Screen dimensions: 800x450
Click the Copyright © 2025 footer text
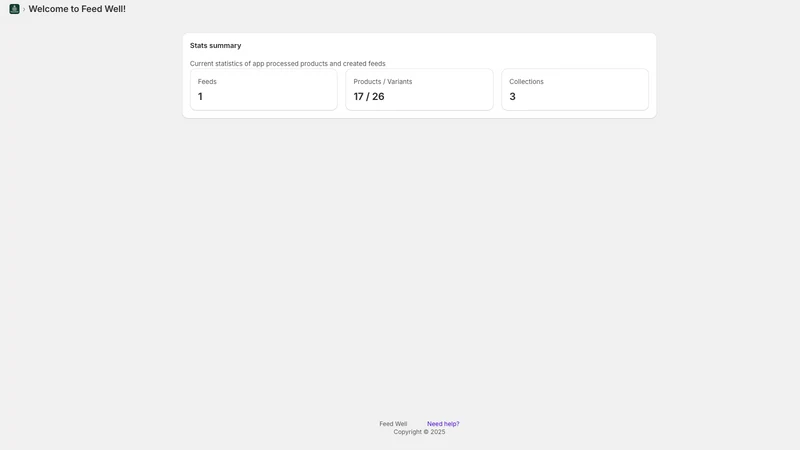coord(419,432)
